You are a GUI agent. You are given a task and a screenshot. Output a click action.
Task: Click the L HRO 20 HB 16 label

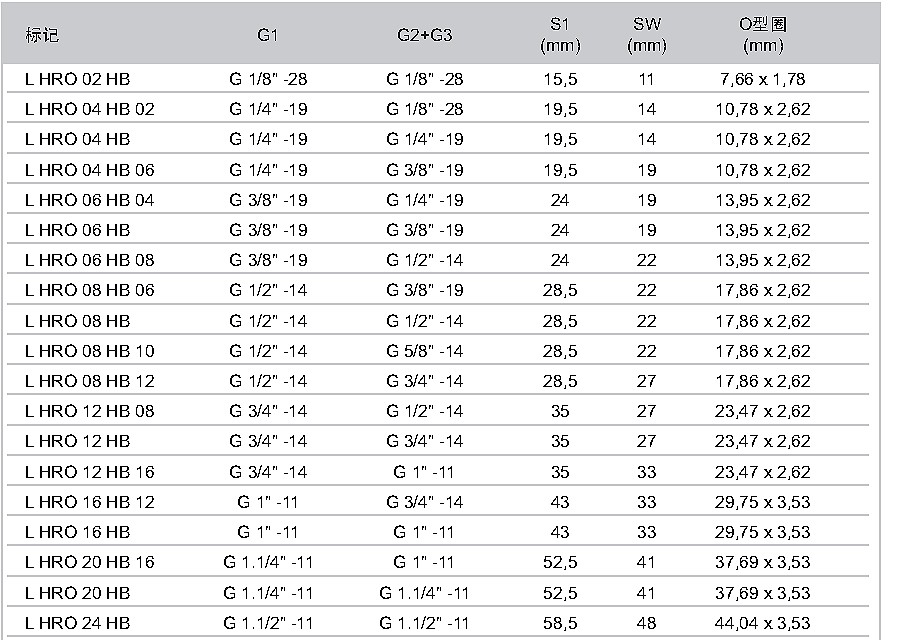(89, 561)
